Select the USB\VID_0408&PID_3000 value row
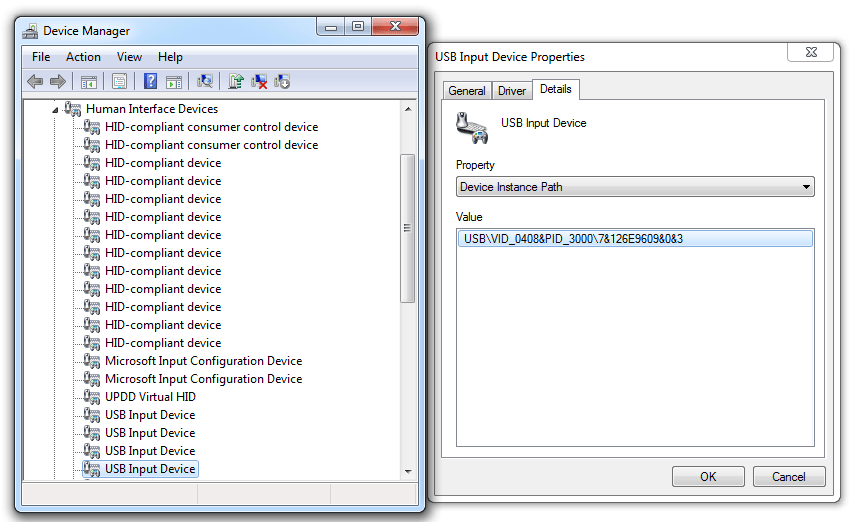Viewport: 852px width, 525px height. (x=635, y=239)
